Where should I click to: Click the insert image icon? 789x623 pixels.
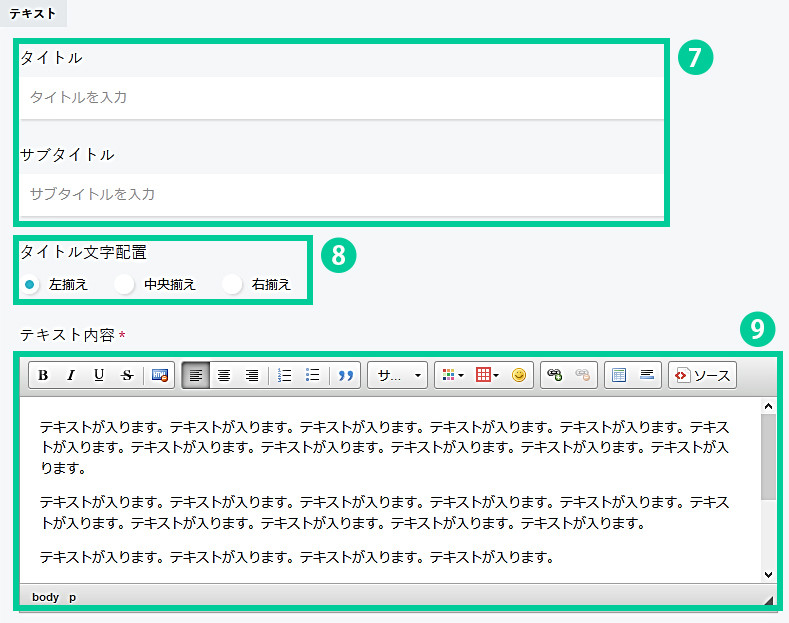point(160,375)
